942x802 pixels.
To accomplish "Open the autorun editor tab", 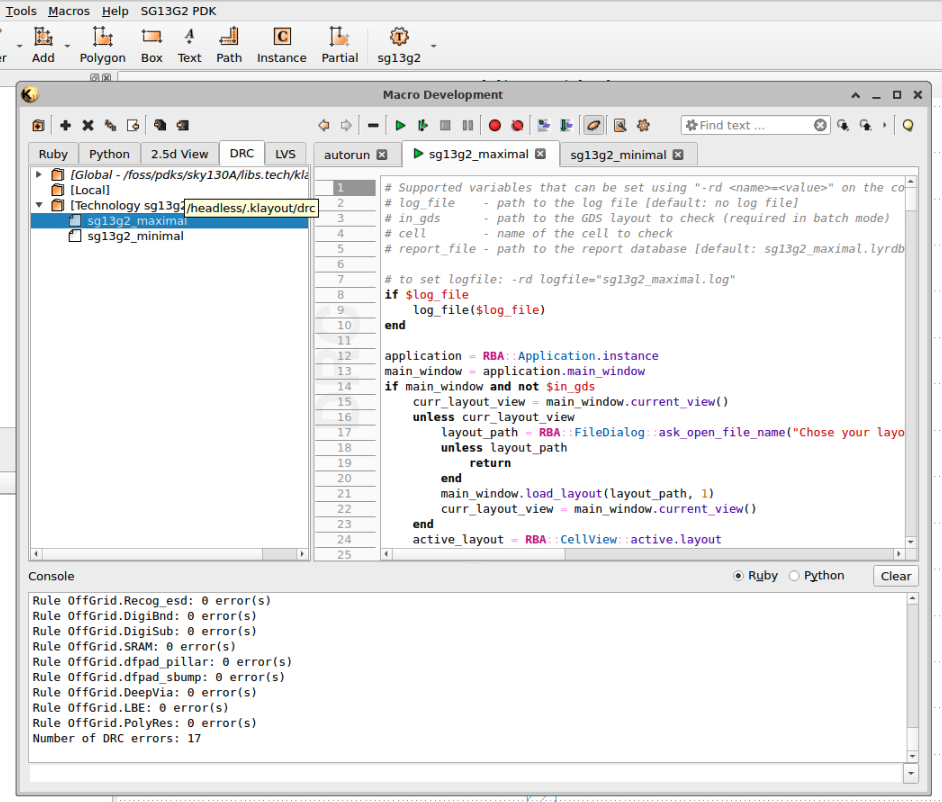I will [347, 155].
